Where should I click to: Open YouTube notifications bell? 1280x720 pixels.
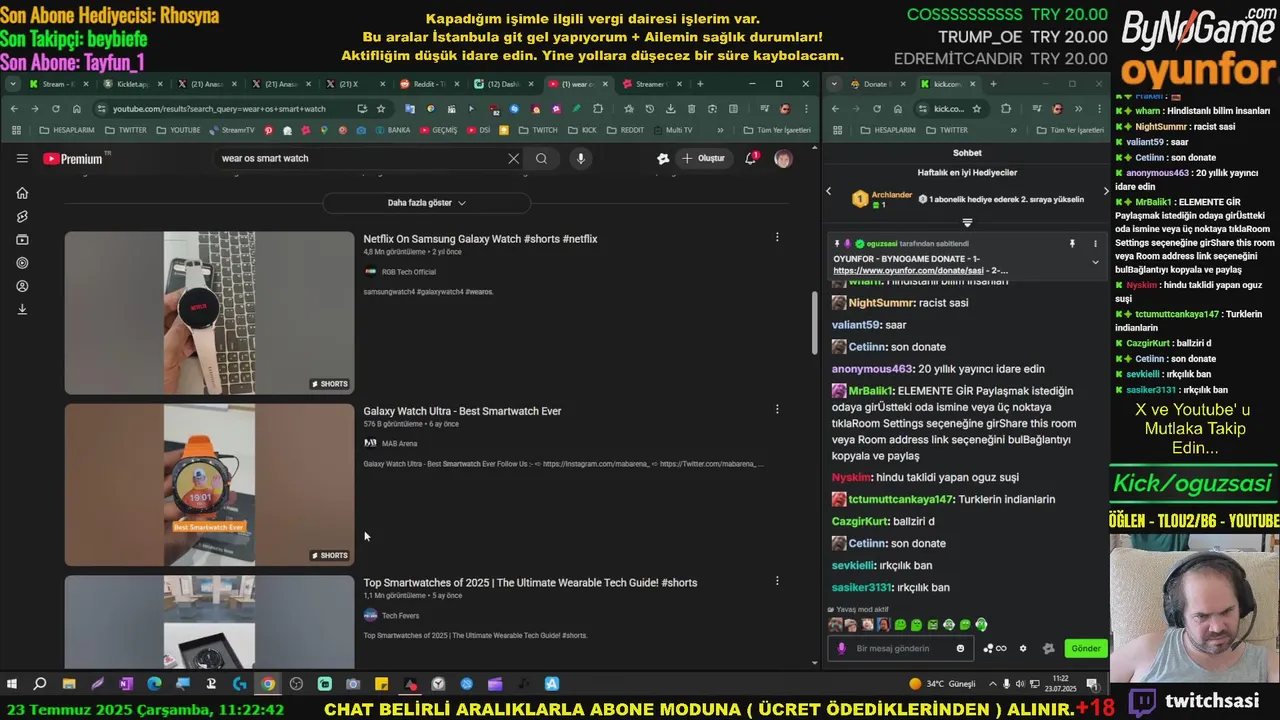(751, 158)
